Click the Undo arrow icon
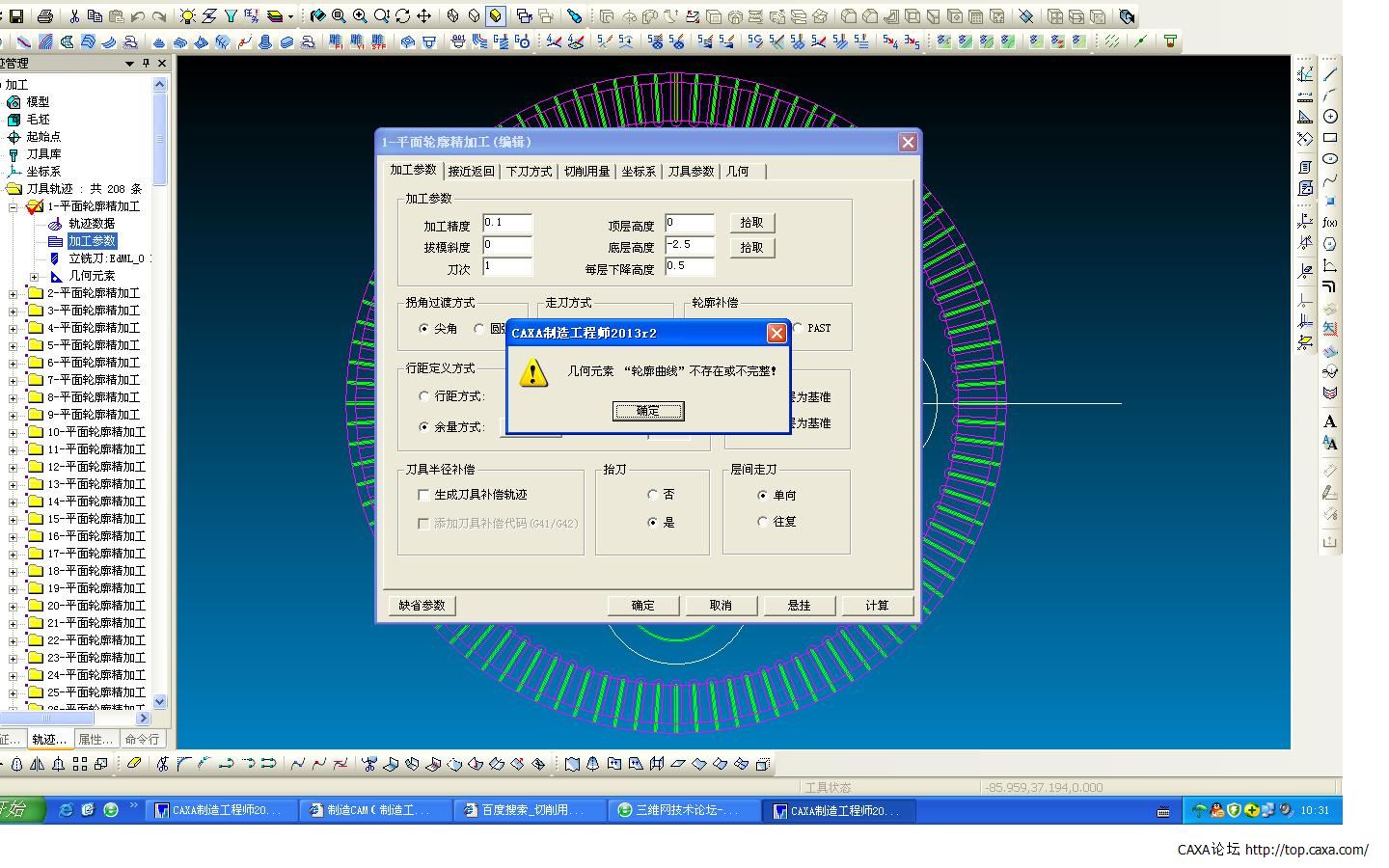 tap(137, 16)
